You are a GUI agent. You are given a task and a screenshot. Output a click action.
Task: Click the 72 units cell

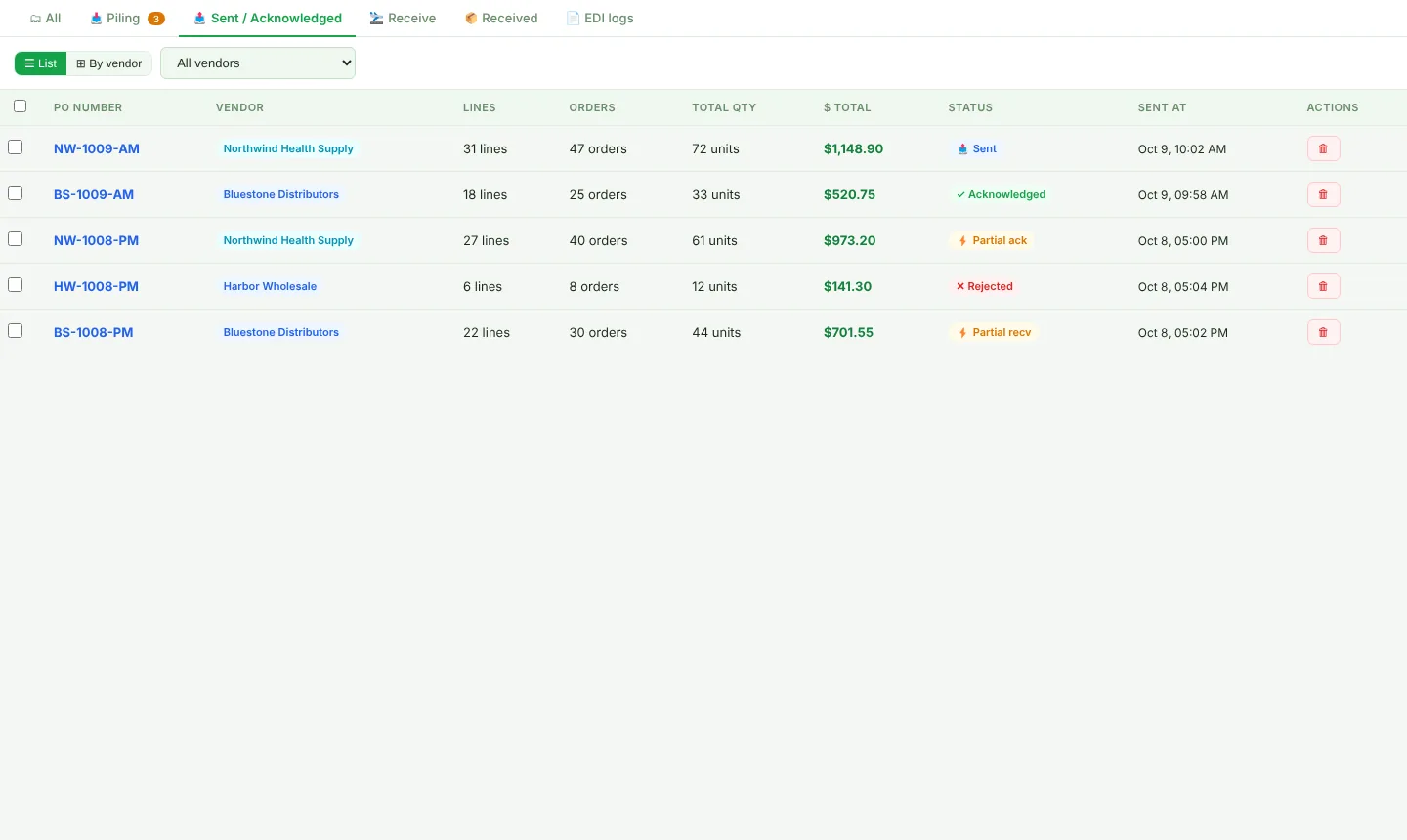pyautogui.click(x=715, y=149)
